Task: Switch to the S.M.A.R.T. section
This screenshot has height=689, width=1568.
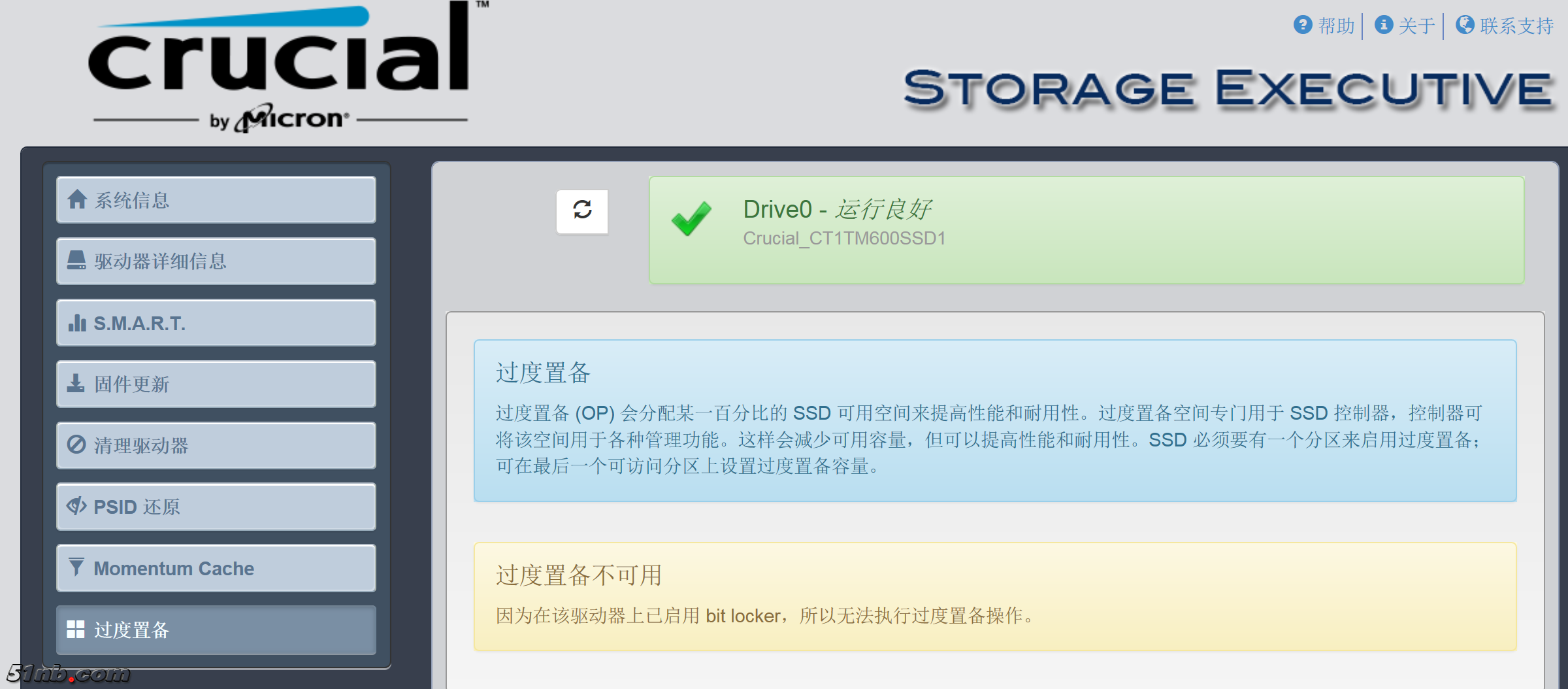Action: 216,323
